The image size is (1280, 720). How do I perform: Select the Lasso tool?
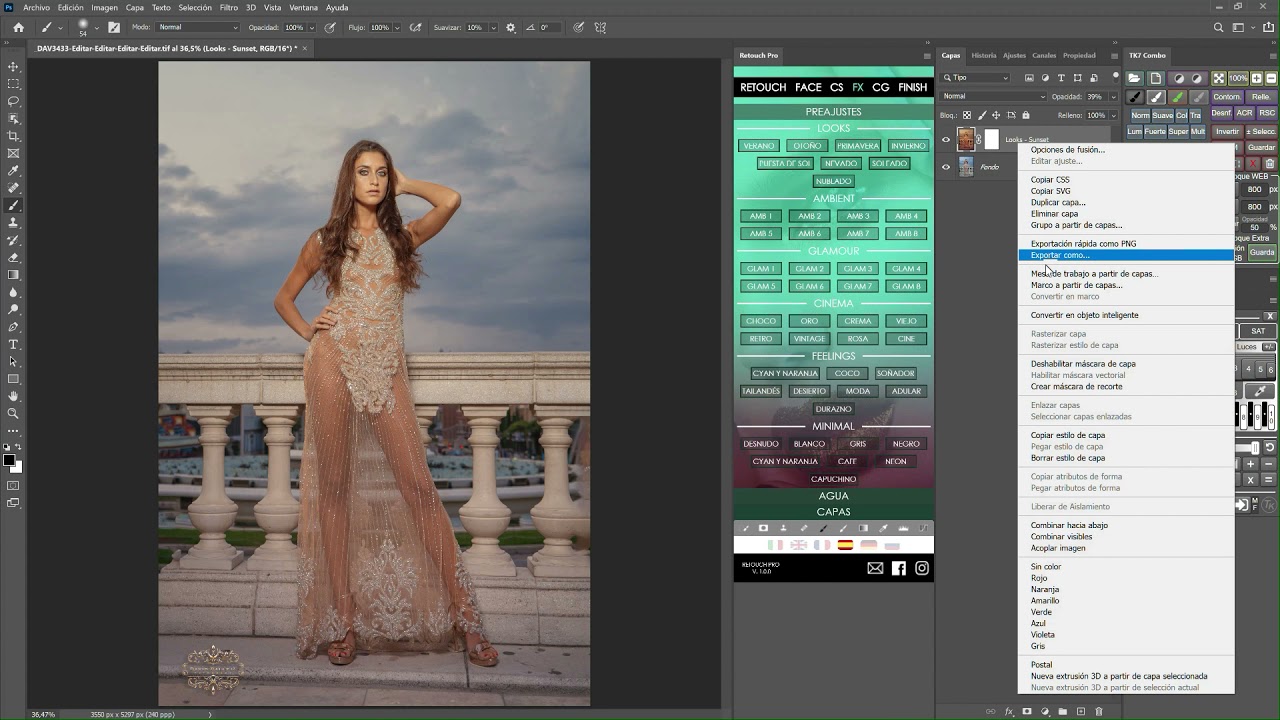coord(13,101)
